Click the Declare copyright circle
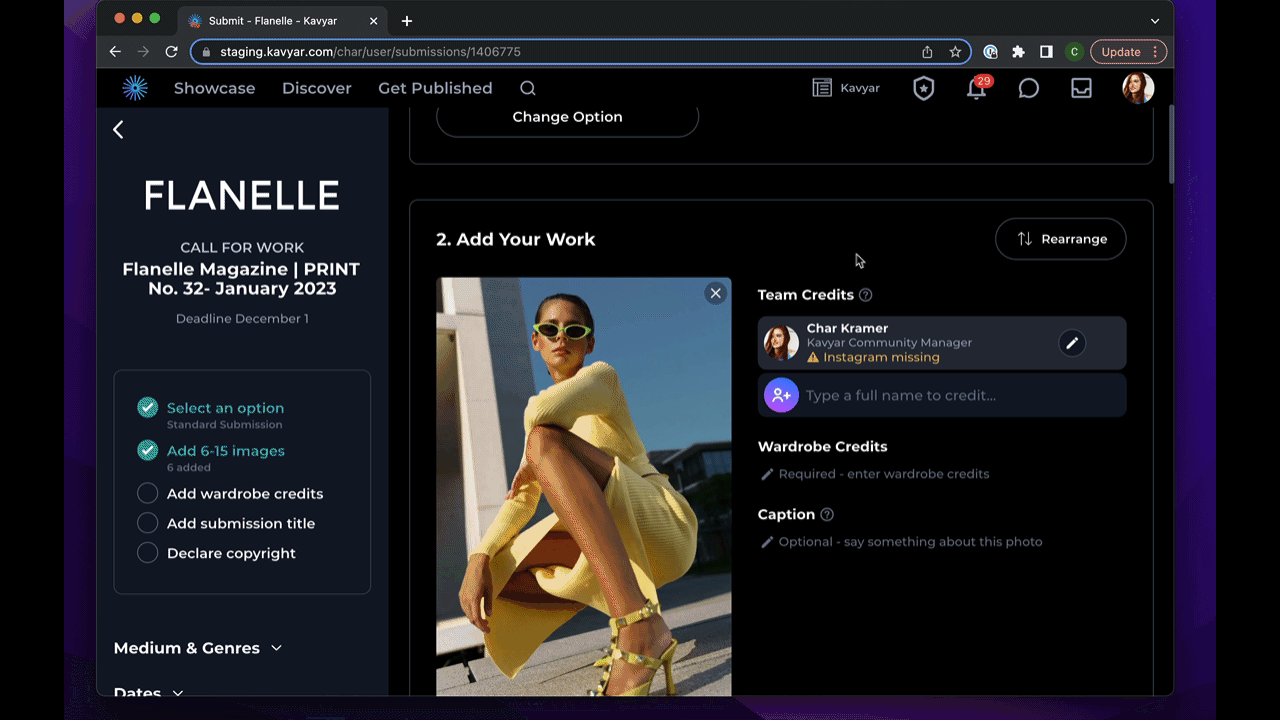The image size is (1280, 720). (x=147, y=553)
